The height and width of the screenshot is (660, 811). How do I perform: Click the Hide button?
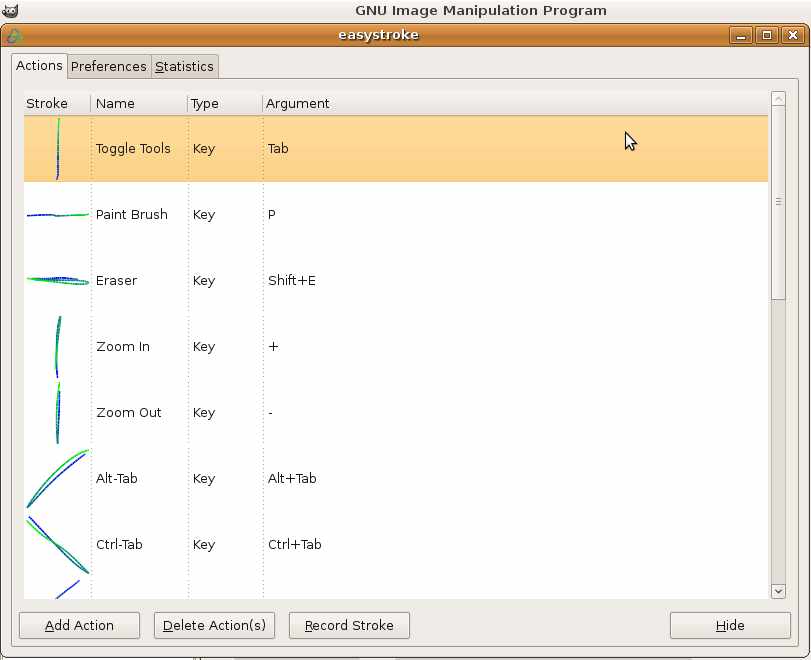(730, 625)
